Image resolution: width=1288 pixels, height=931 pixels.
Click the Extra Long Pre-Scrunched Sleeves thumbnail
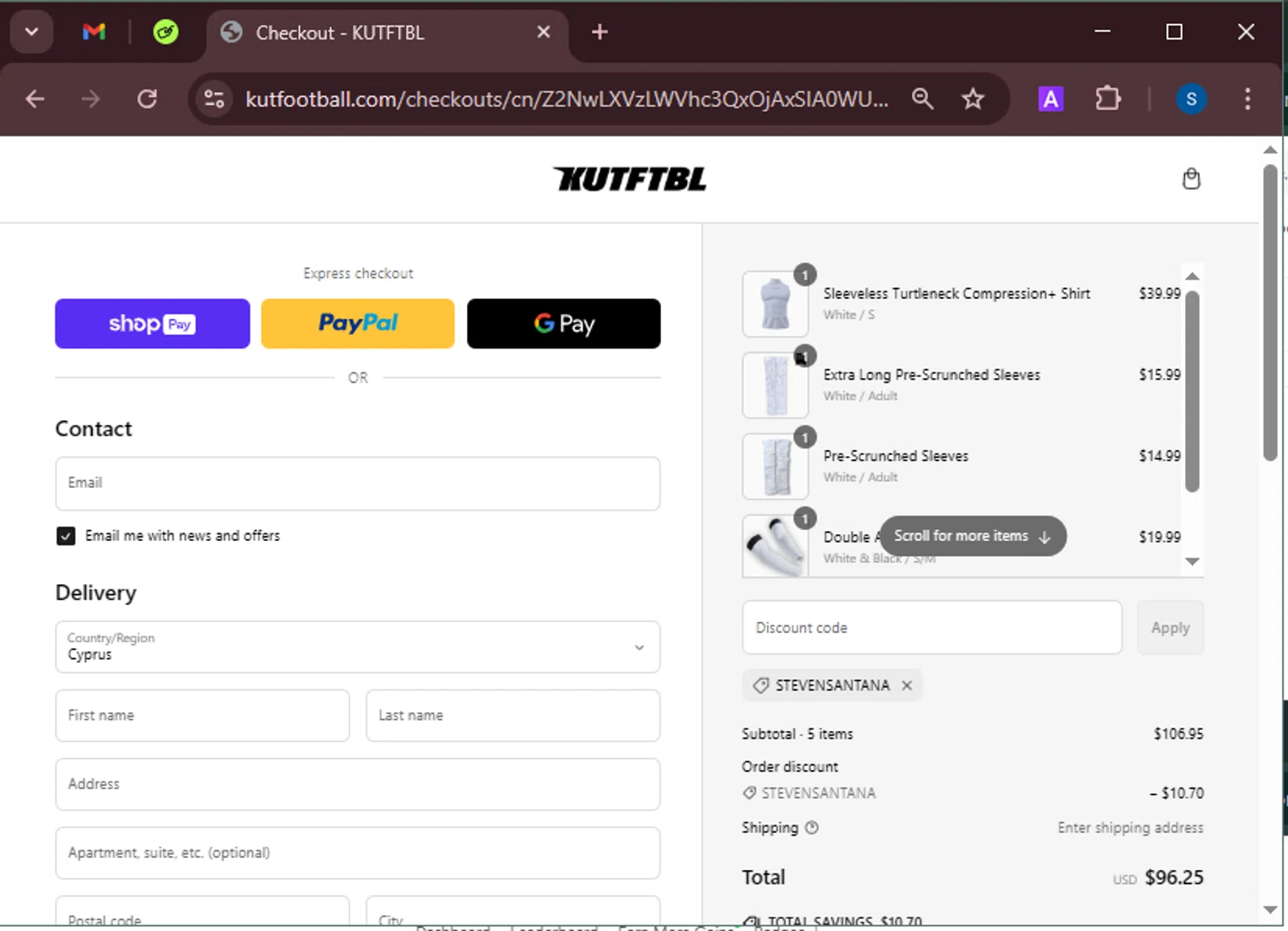click(775, 386)
